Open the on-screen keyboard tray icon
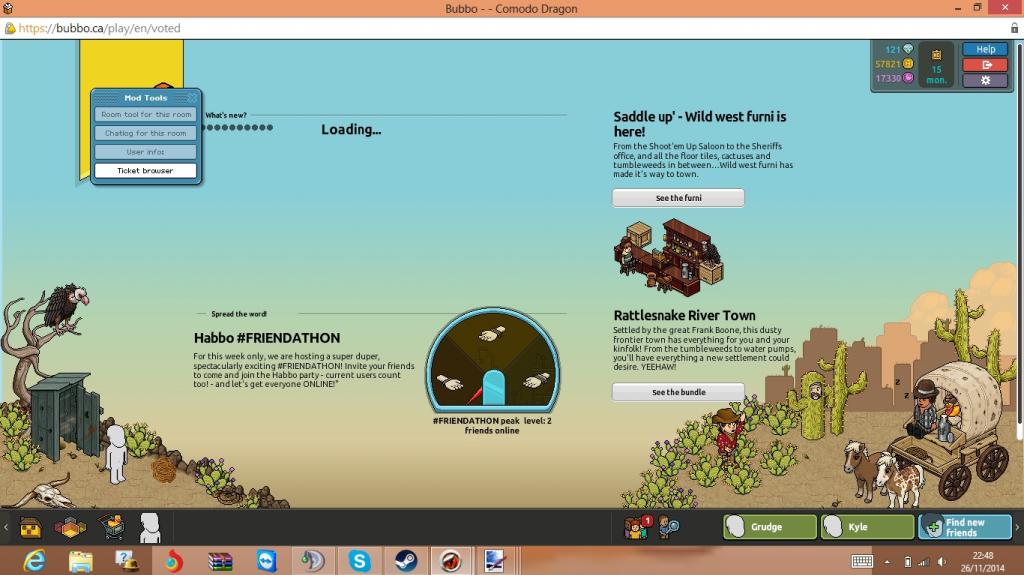 coord(862,561)
